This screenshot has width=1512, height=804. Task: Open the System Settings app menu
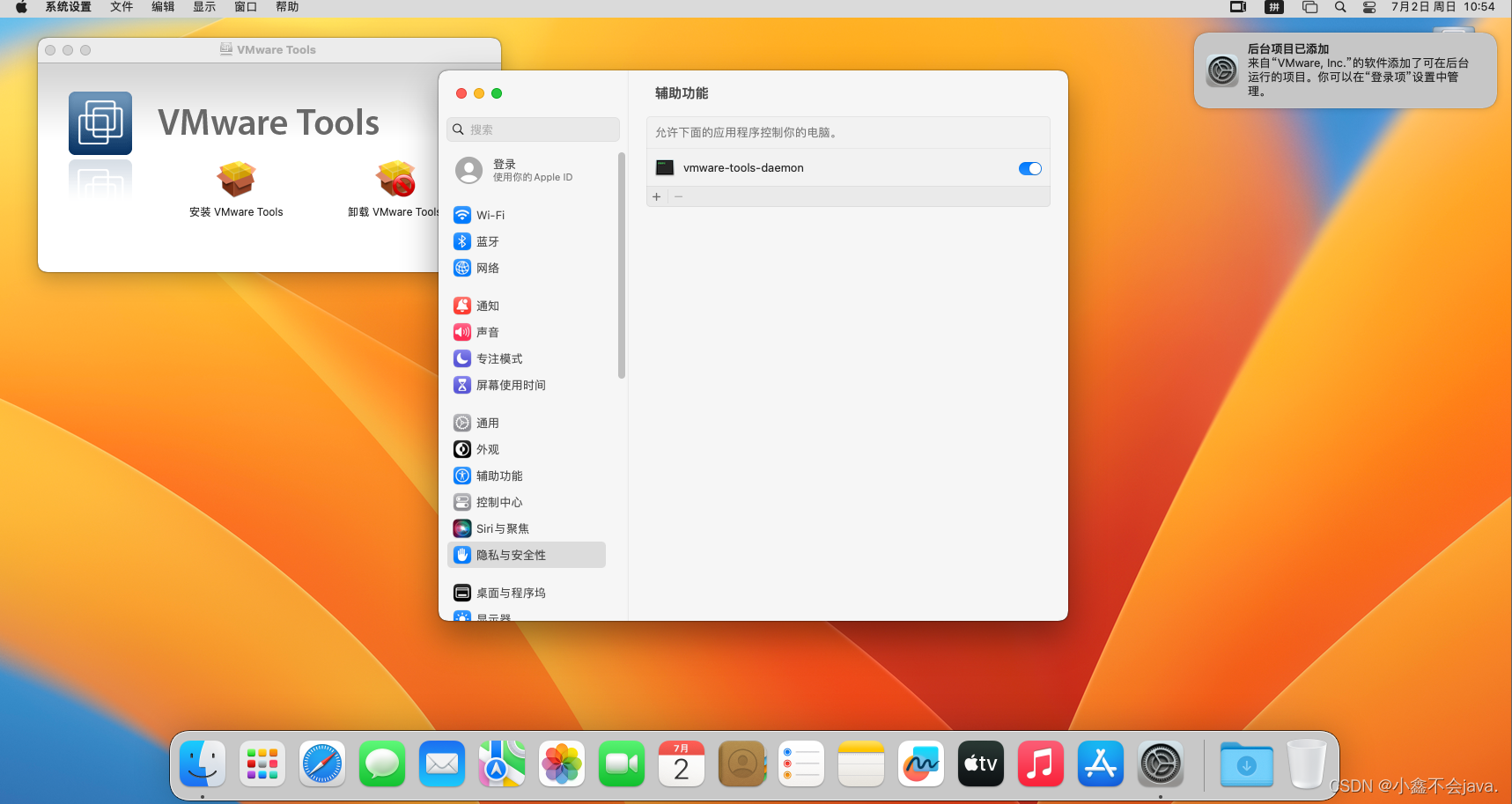69,7
